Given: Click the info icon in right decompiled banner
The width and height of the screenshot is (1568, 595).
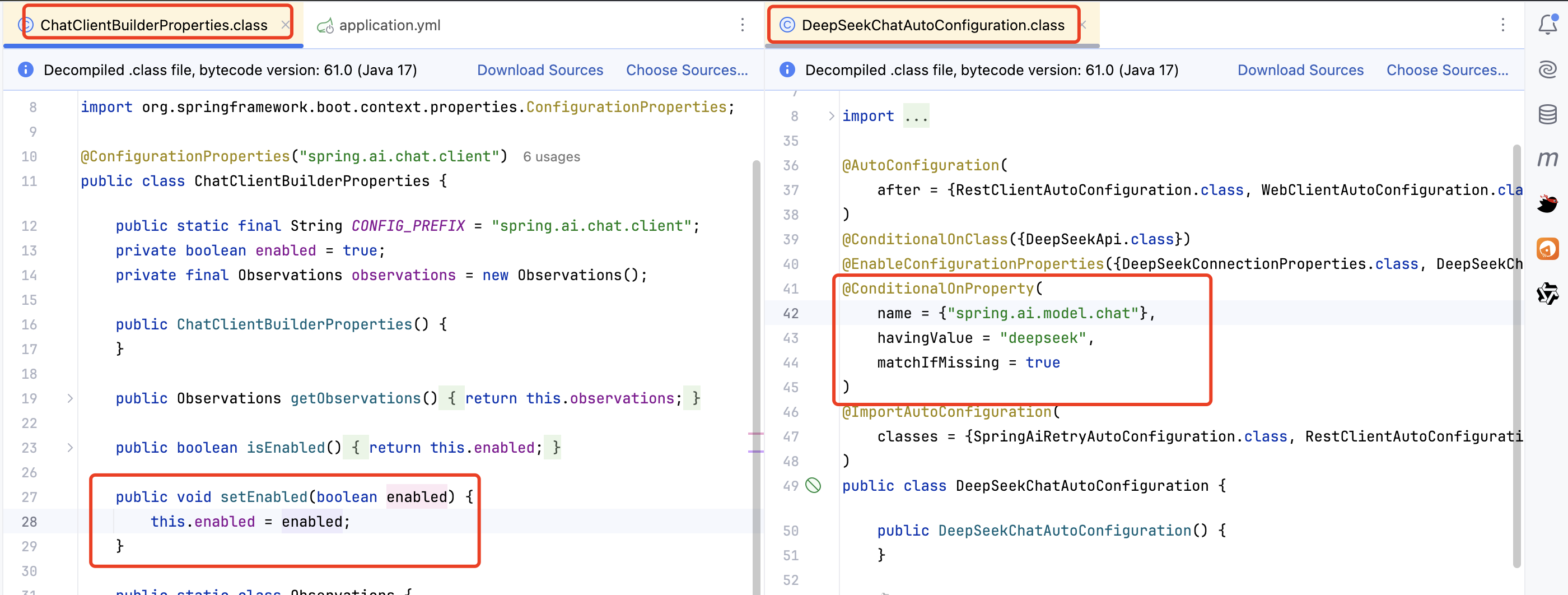Looking at the screenshot, I should [787, 69].
